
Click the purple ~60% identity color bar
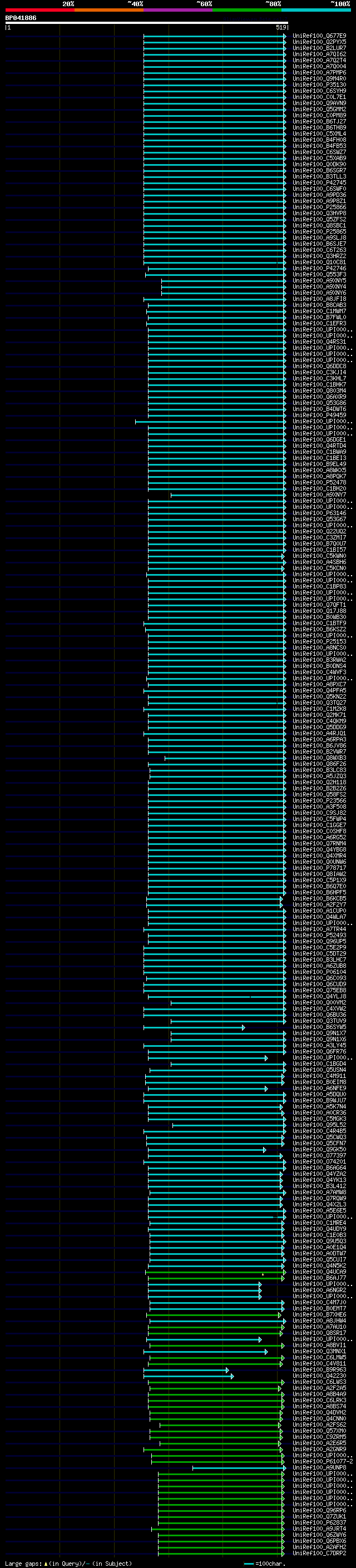click(x=177, y=10)
